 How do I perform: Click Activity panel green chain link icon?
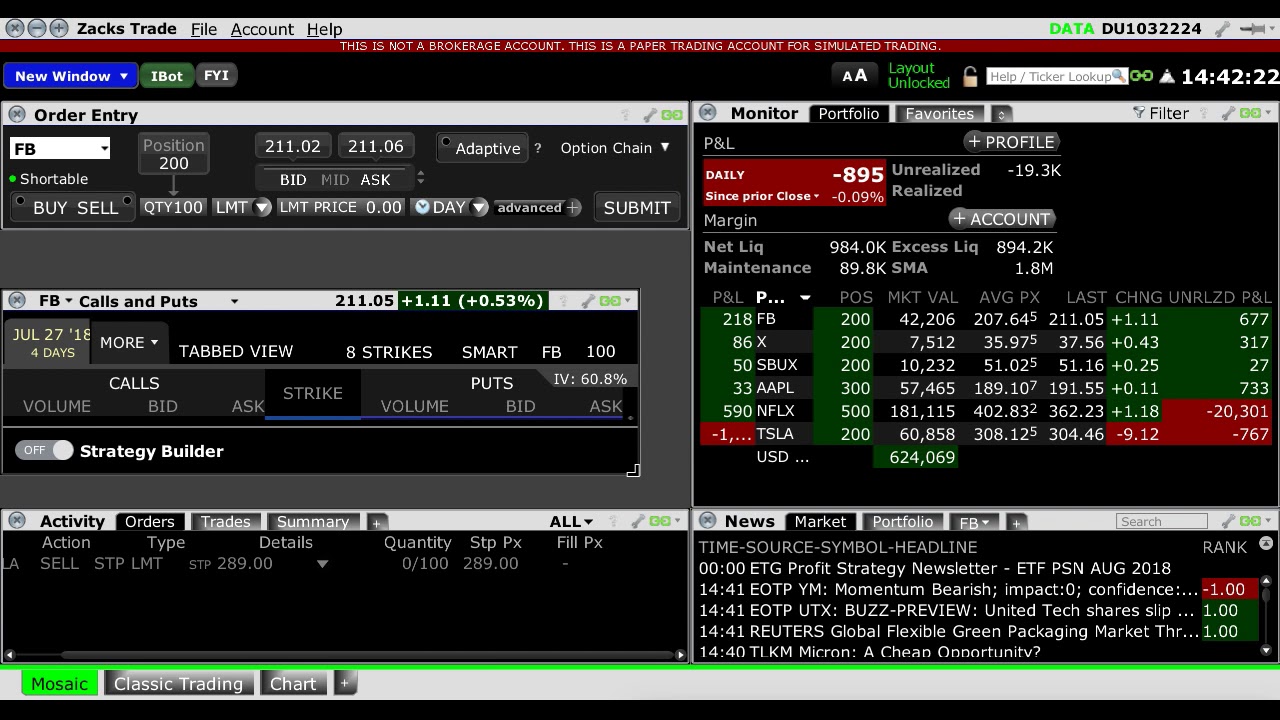[658, 521]
